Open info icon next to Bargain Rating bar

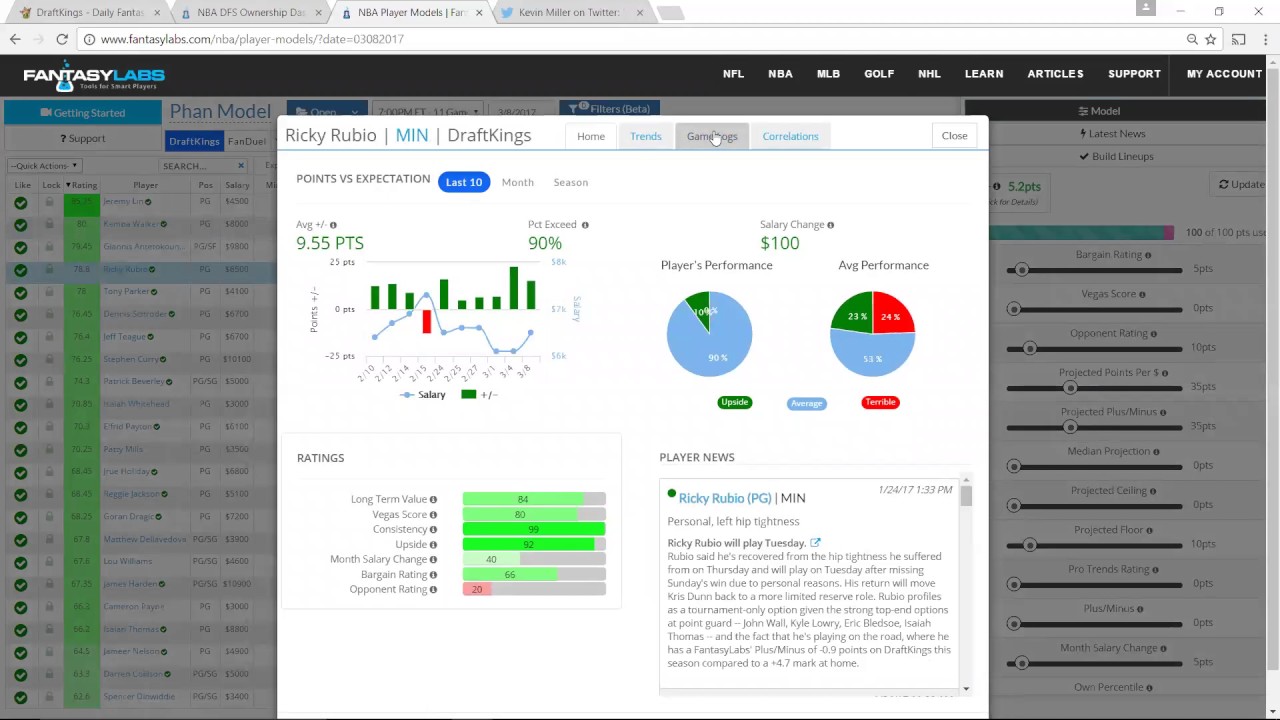coord(433,574)
